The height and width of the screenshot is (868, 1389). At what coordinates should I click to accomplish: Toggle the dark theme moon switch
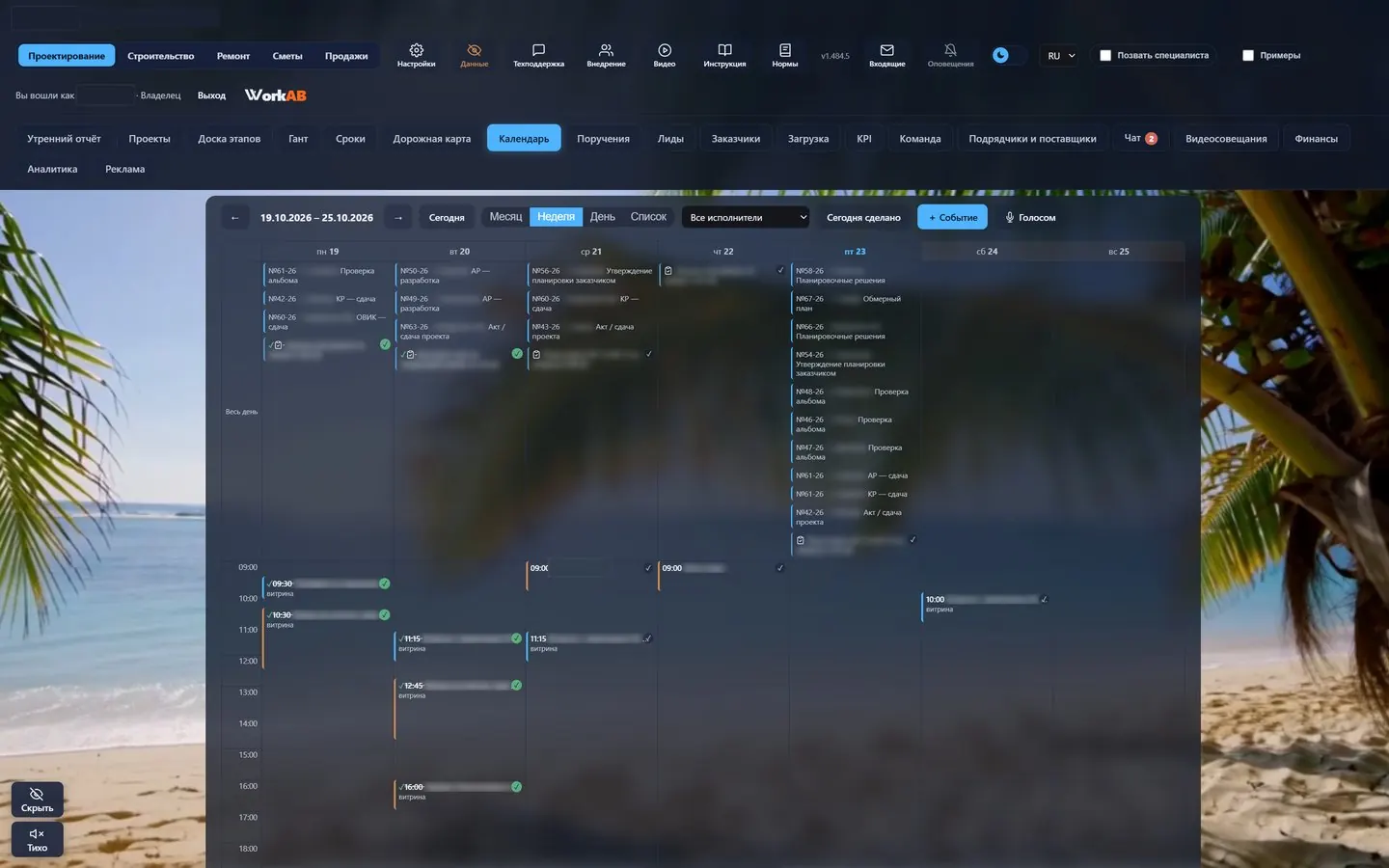(1007, 56)
